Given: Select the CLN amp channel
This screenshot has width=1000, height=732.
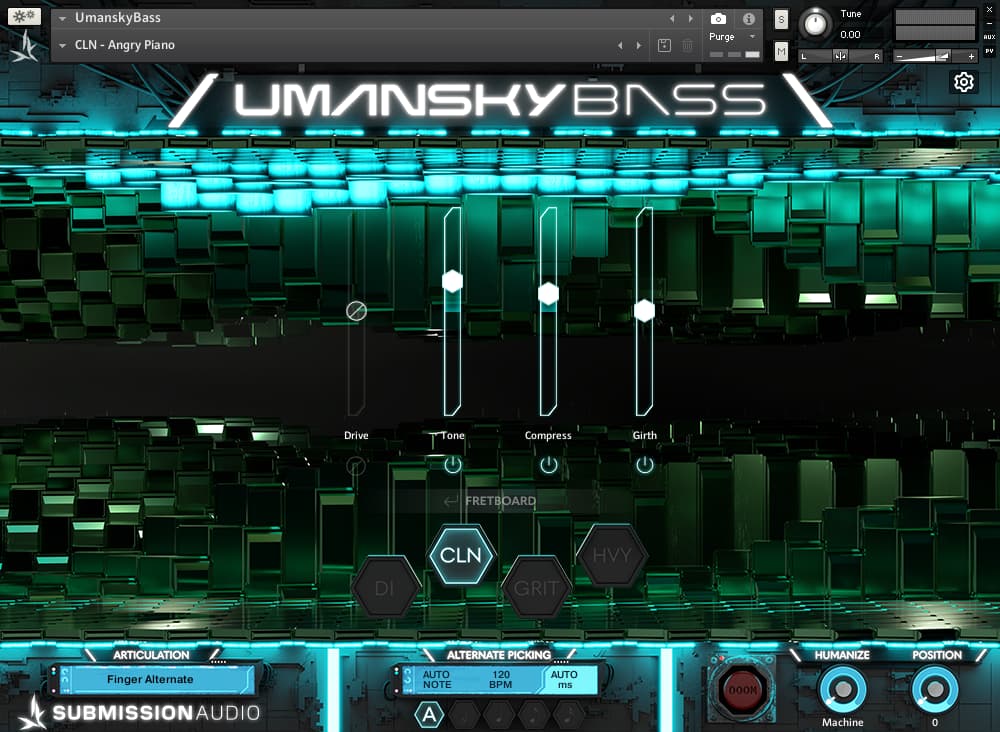Looking at the screenshot, I should click(x=461, y=555).
